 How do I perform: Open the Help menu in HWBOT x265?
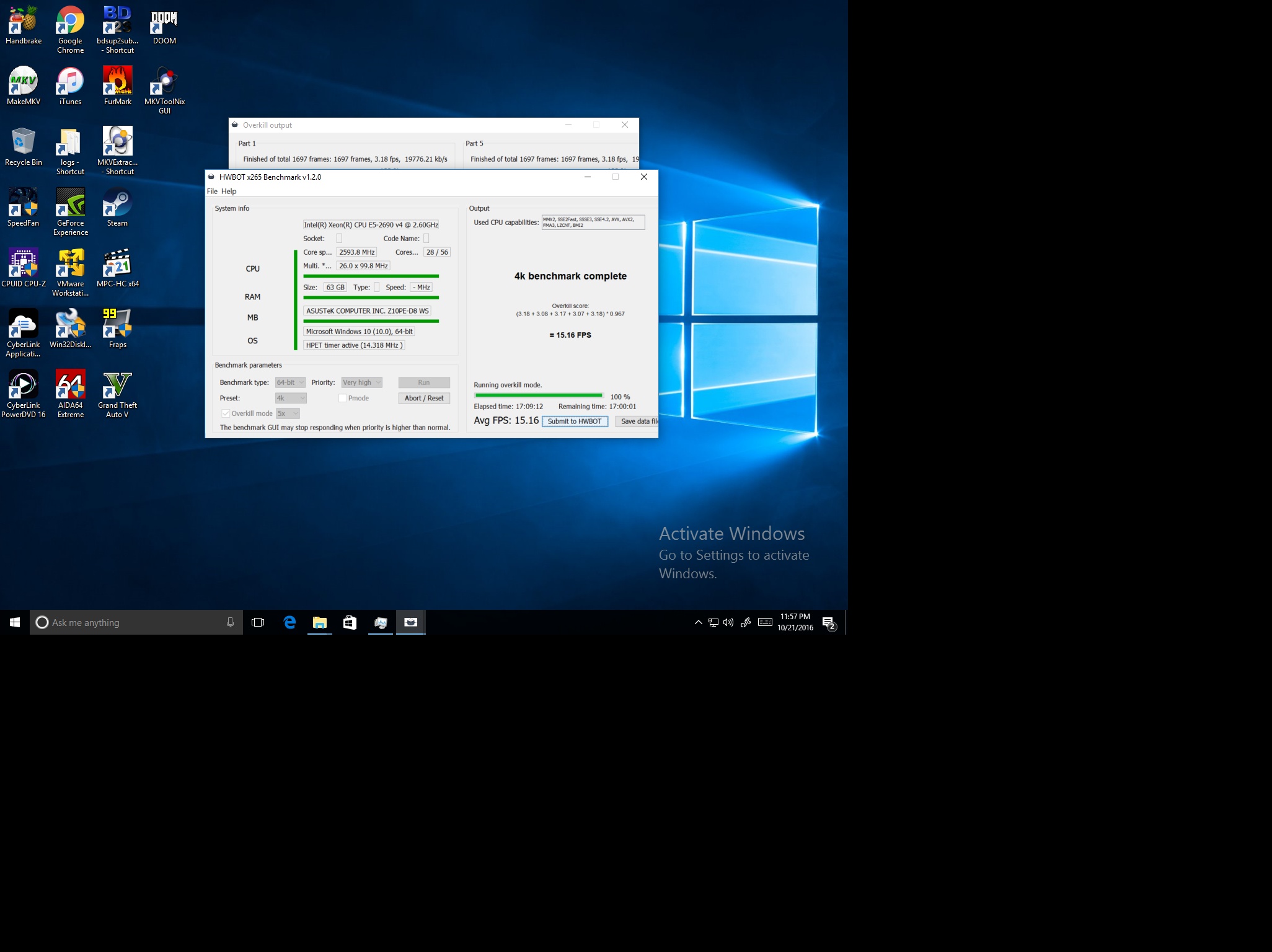(x=229, y=191)
